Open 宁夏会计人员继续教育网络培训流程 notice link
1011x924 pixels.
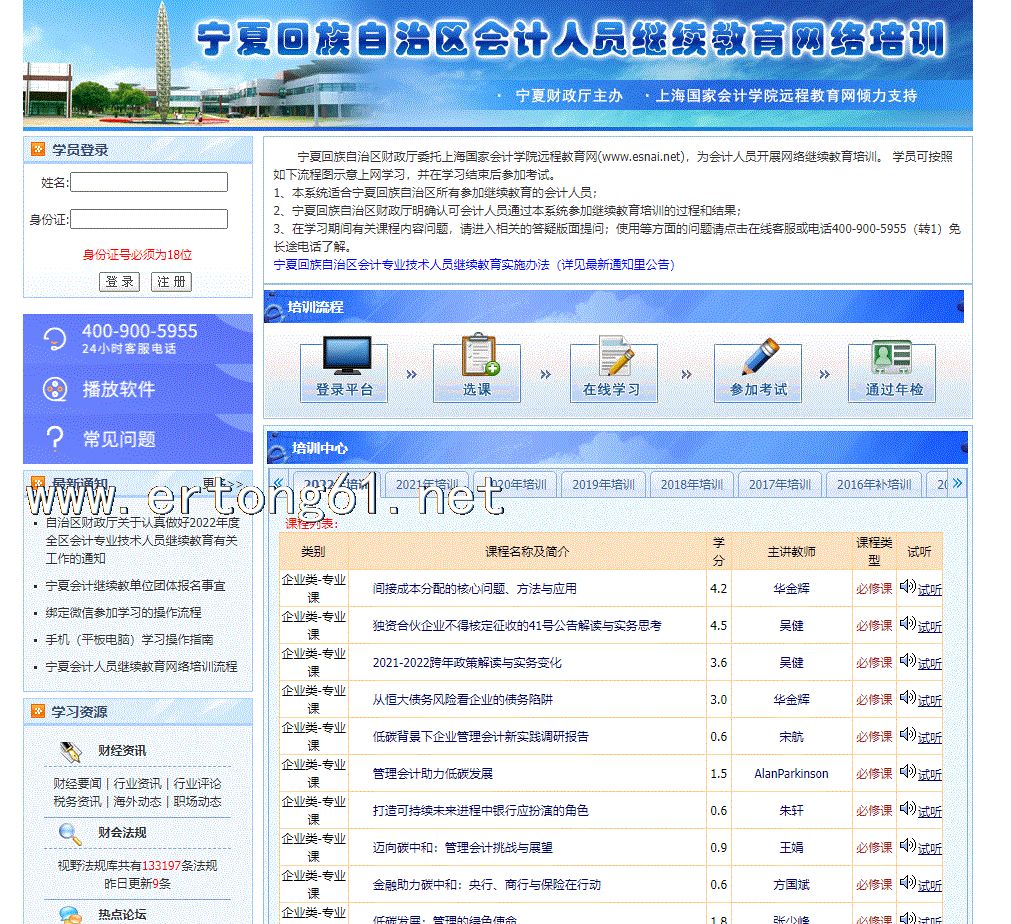[141, 666]
